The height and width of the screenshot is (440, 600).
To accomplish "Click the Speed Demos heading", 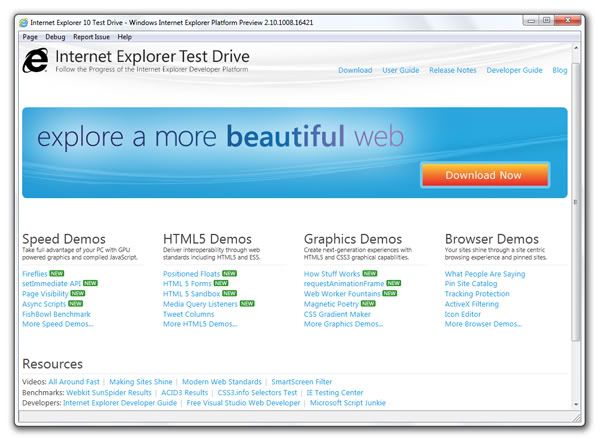I will (x=64, y=239).
